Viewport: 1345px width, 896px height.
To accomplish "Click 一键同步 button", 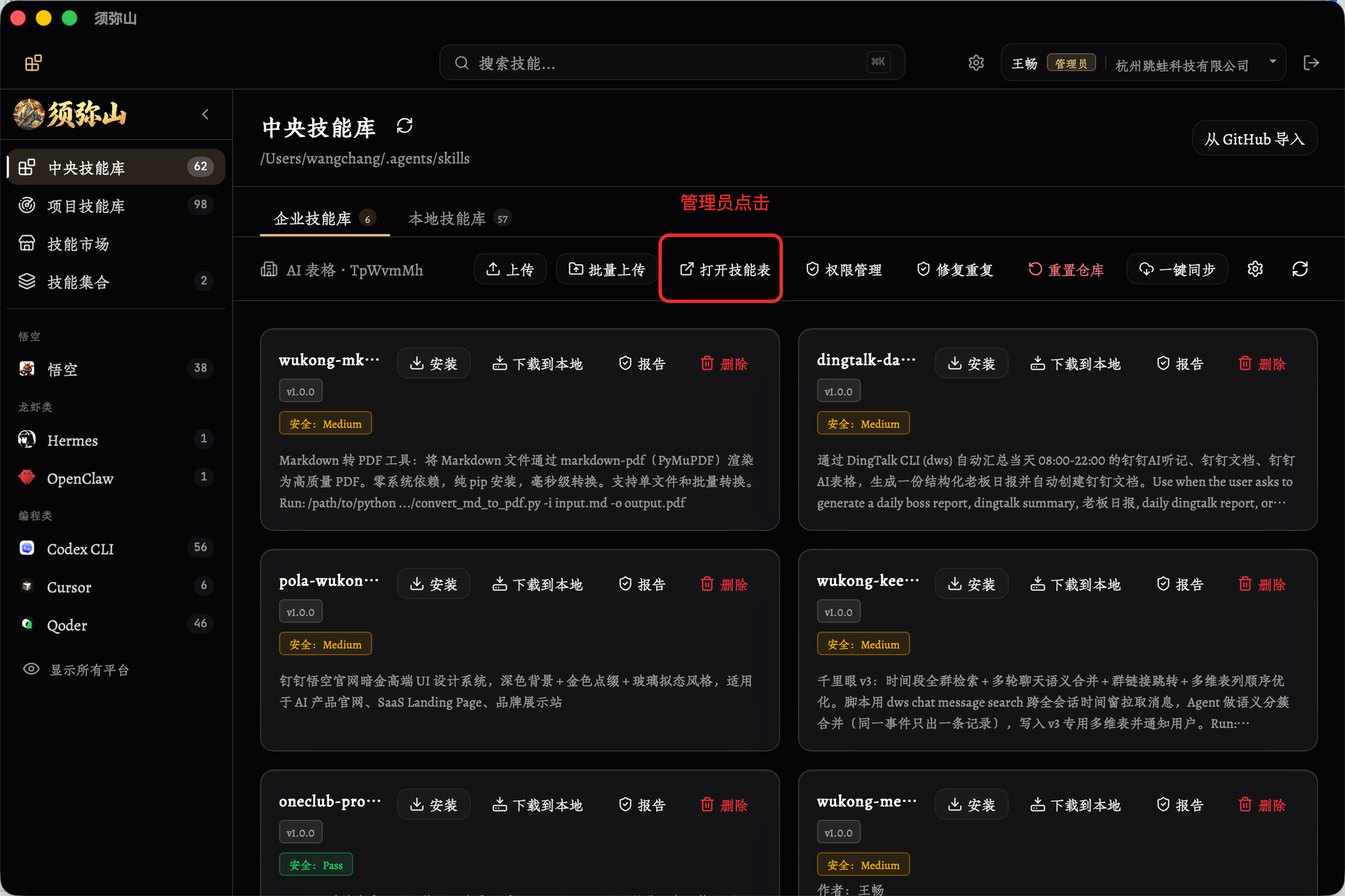I will point(1177,270).
